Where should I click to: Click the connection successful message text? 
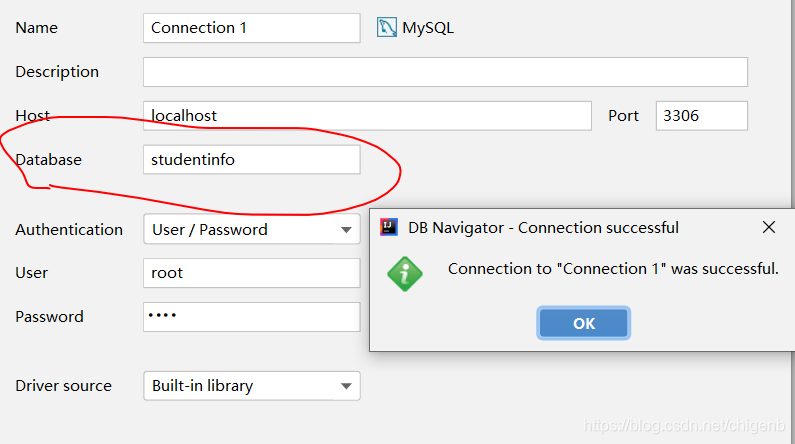pyautogui.click(x=613, y=269)
